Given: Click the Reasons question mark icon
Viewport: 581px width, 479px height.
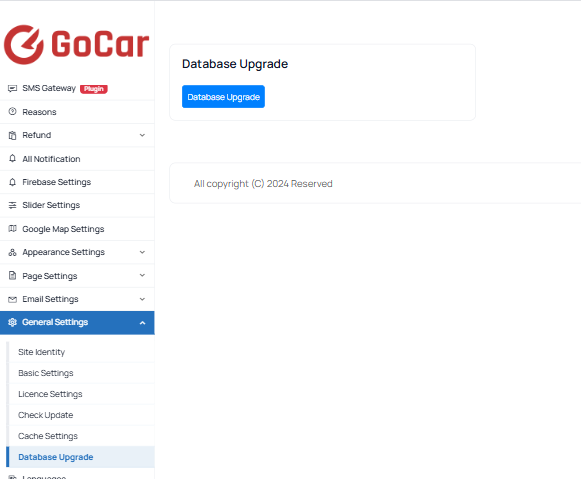Looking at the screenshot, I should 12,112.
